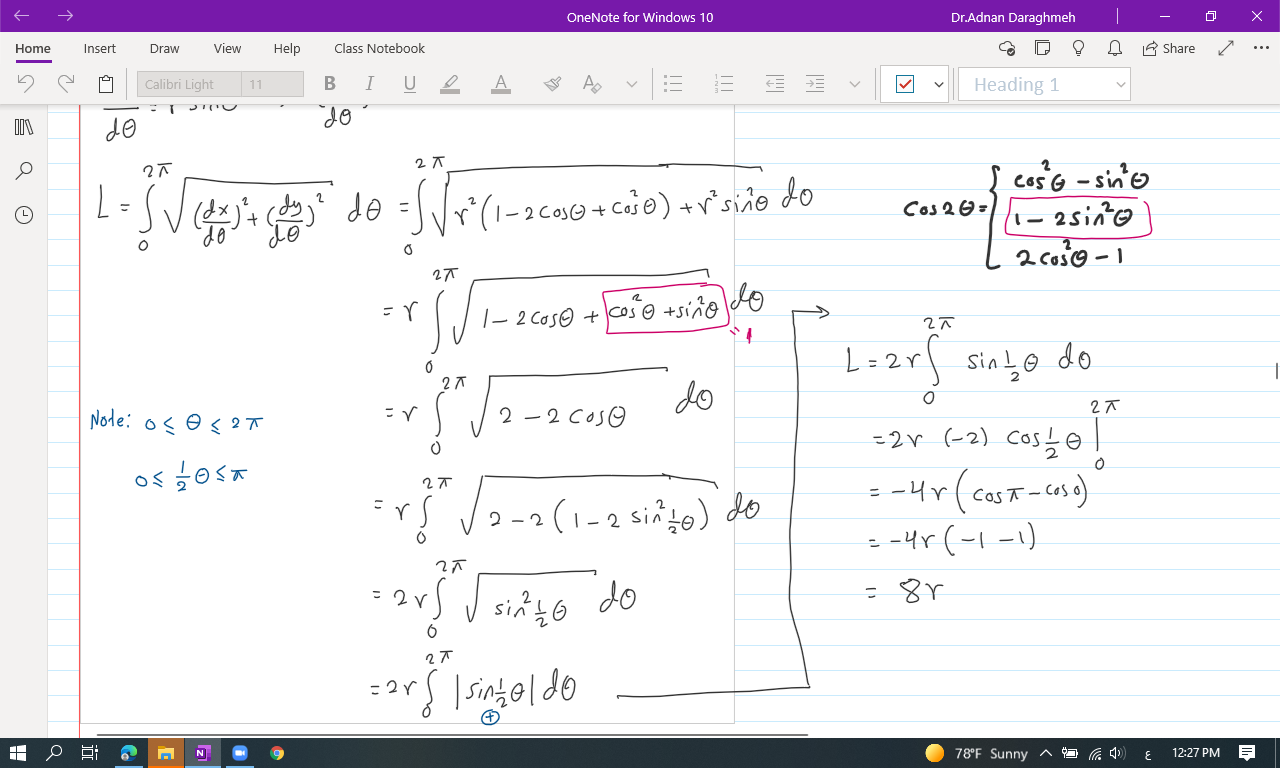
Task: Increase the paragraph indent
Action: pos(815,84)
